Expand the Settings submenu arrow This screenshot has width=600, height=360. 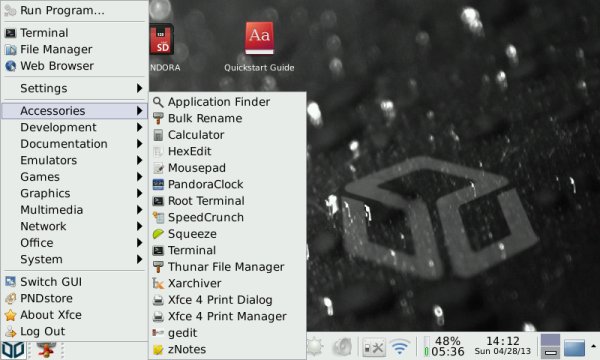(x=140, y=88)
